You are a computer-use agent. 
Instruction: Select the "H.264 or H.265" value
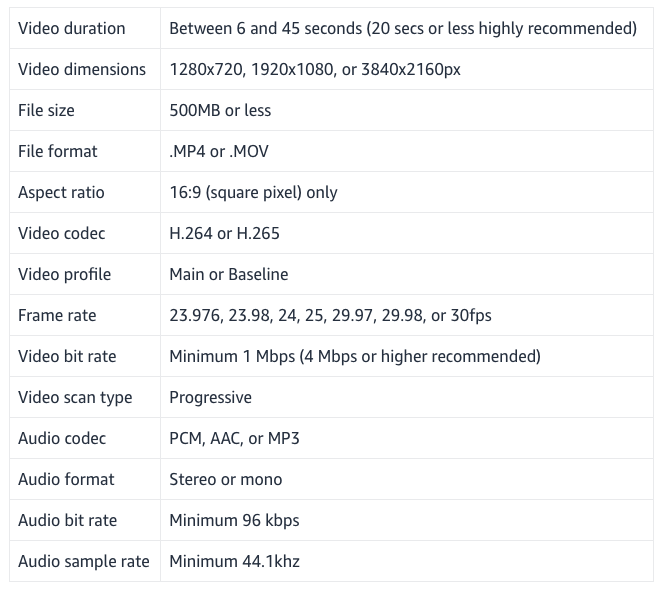(x=224, y=233)
